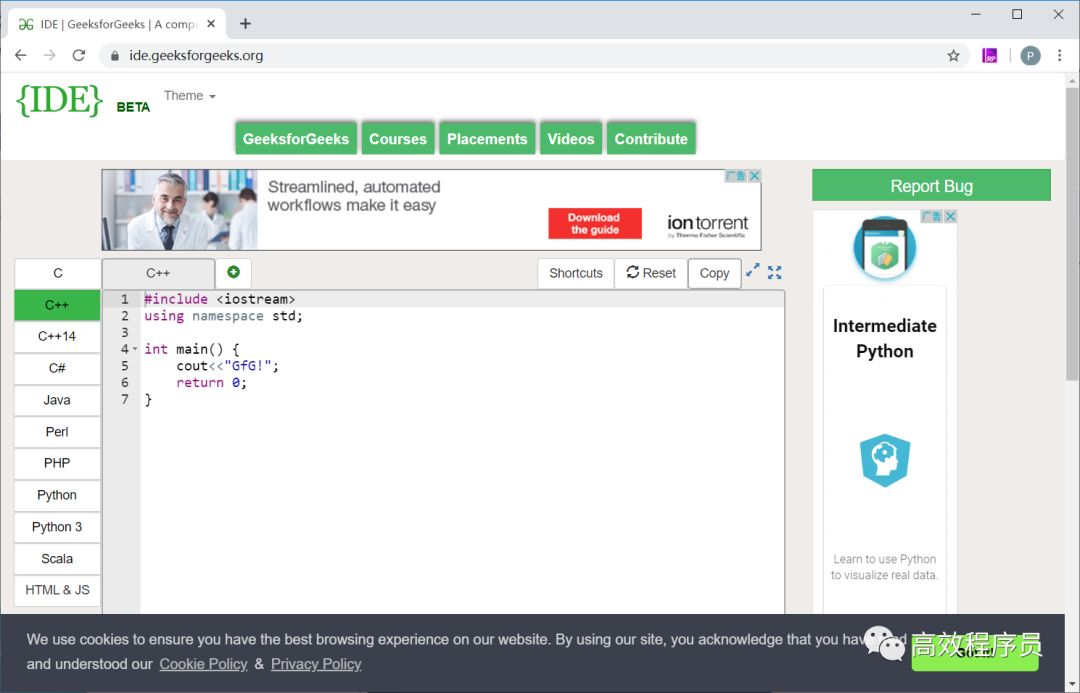This screenshot has height=693, width=1080.
Task: Close the Intermediate Python side ad
Action: tap(951, 216)
